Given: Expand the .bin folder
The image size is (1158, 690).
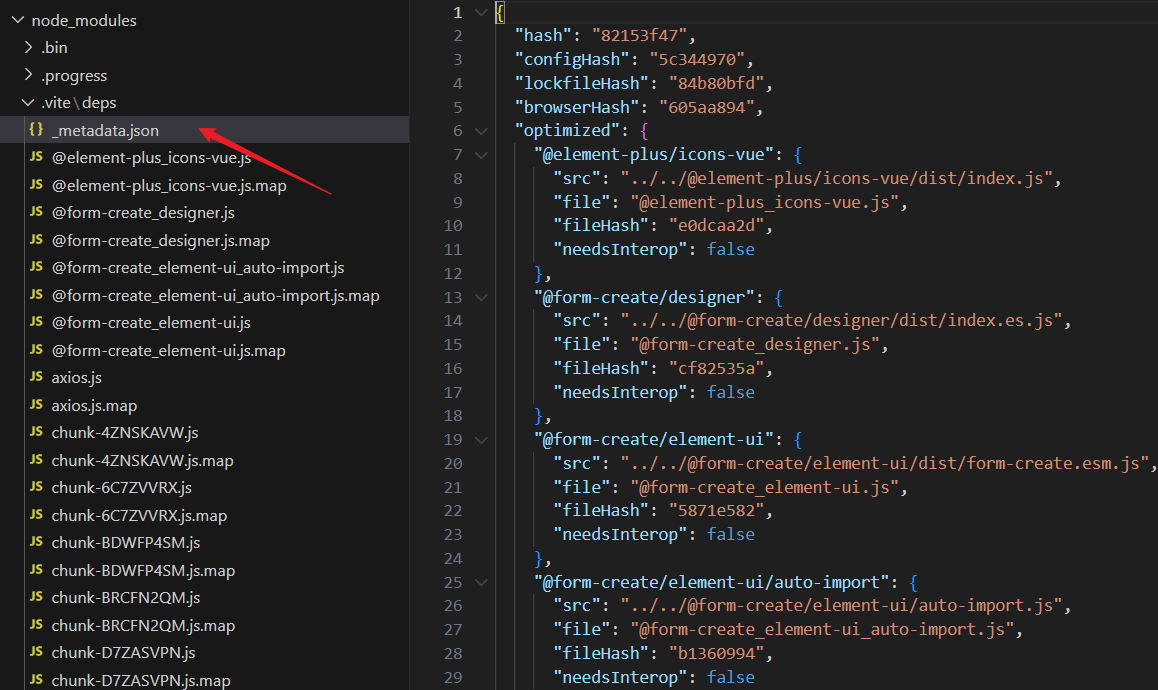Looking at the screenshot, I should pos(28,48).
